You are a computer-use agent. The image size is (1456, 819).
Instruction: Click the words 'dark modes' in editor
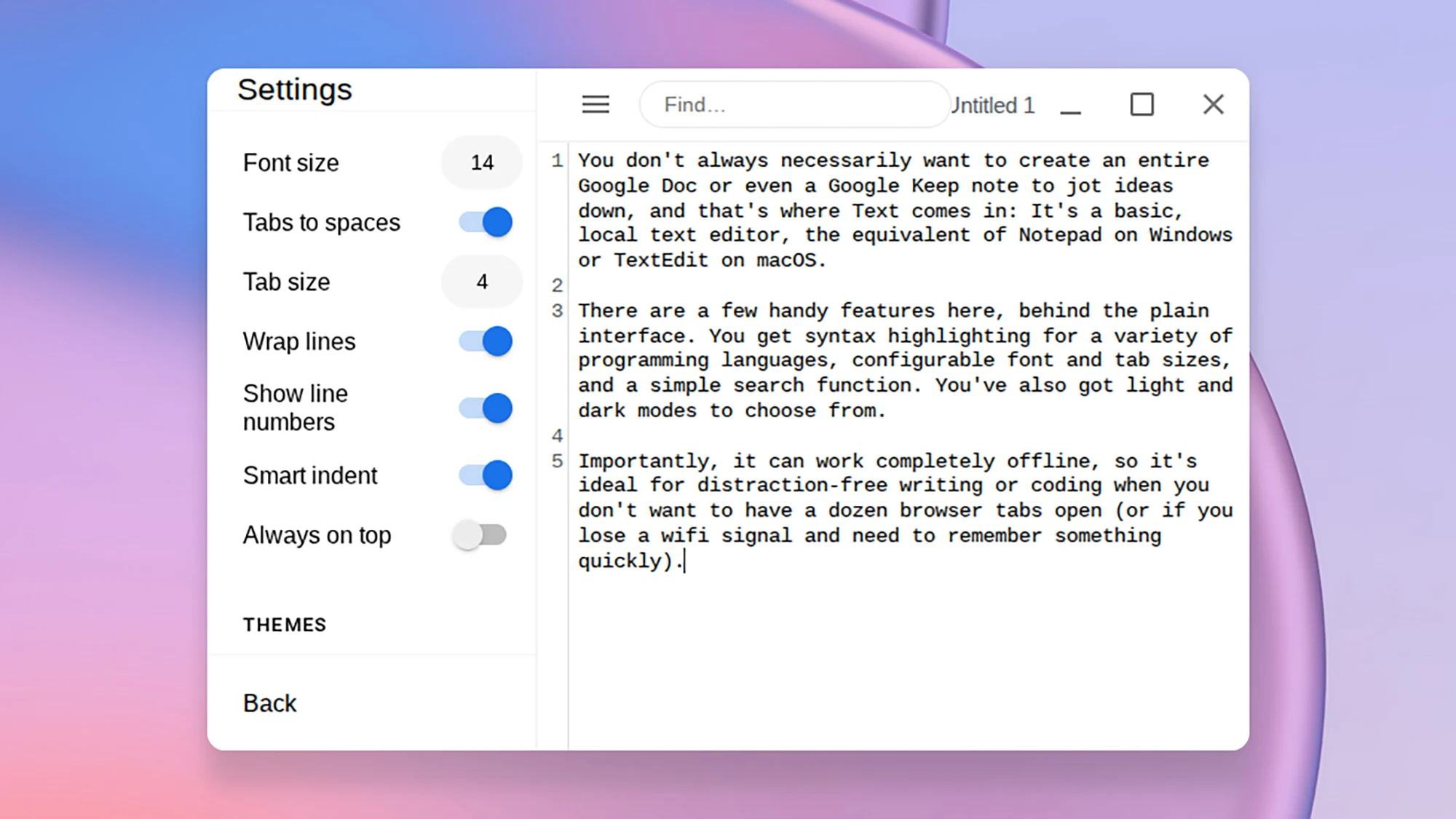[638, 411]
